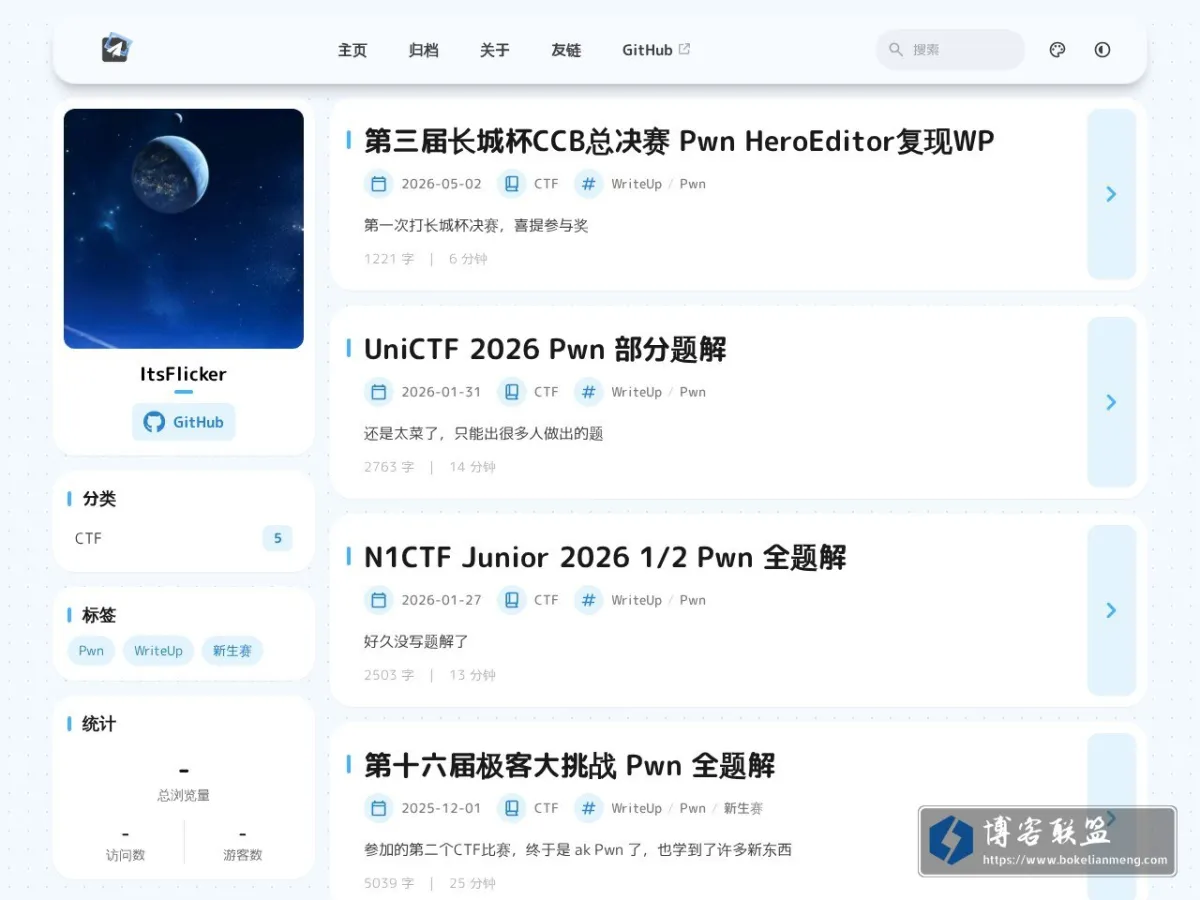Open the 主页 navigation item
The image size is (1200, 900).
pos(352,50)
